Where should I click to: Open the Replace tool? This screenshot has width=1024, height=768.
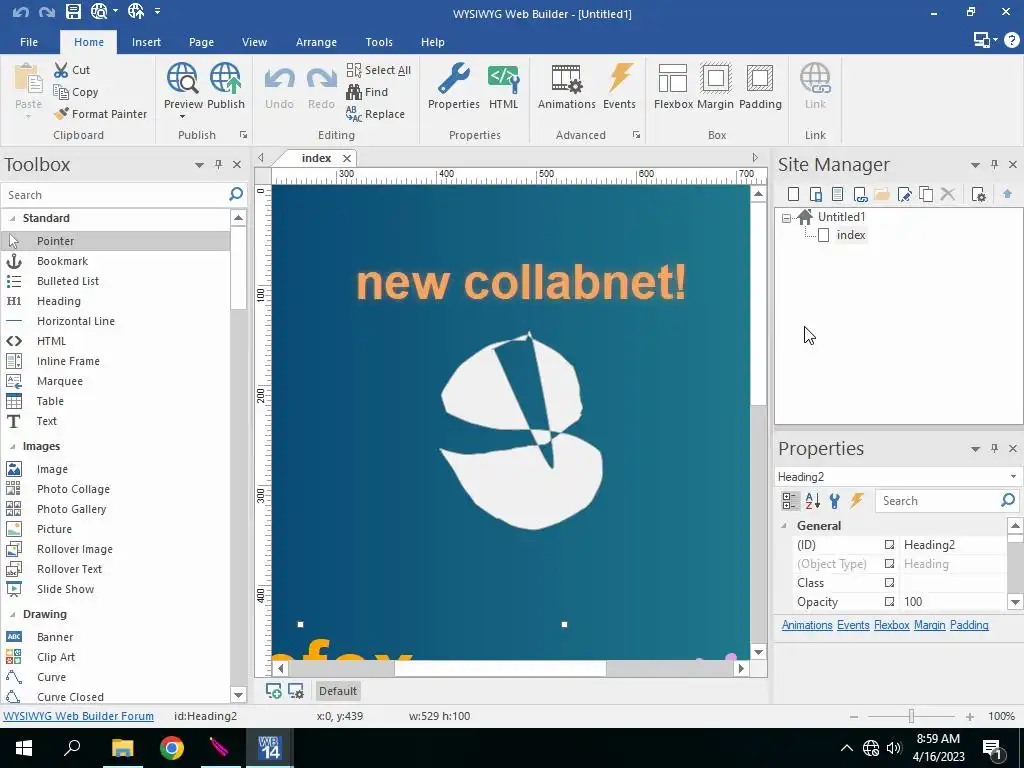coord(376,114)
